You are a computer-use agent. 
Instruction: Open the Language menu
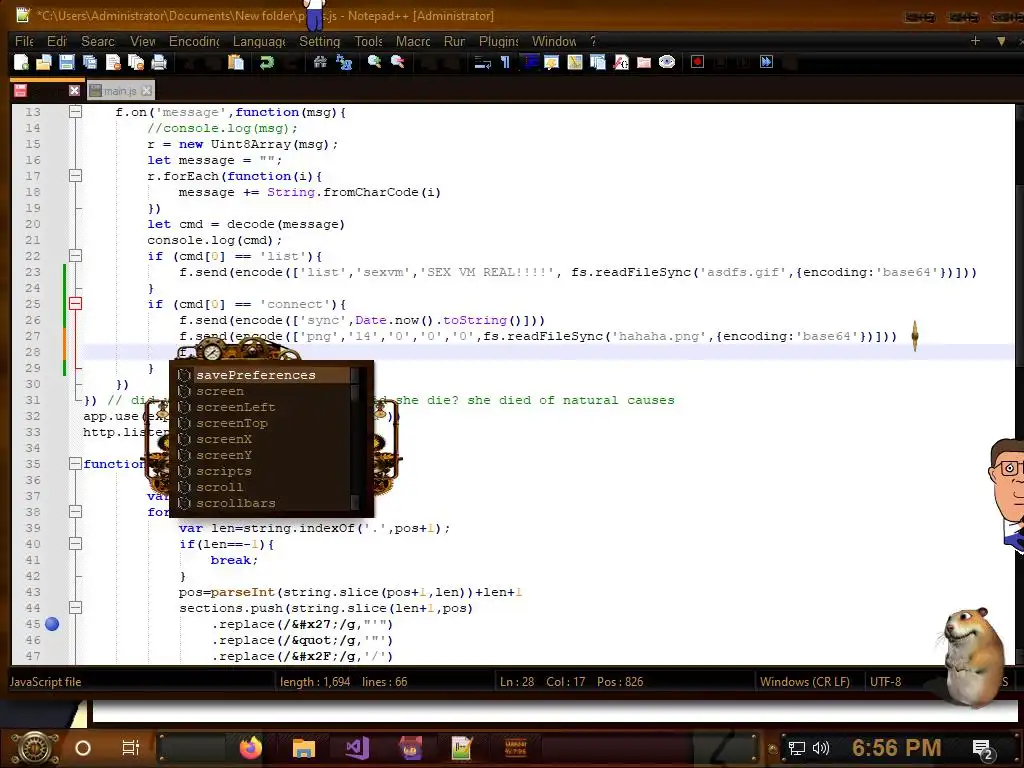pyautogui.click(x=259, y=41)
